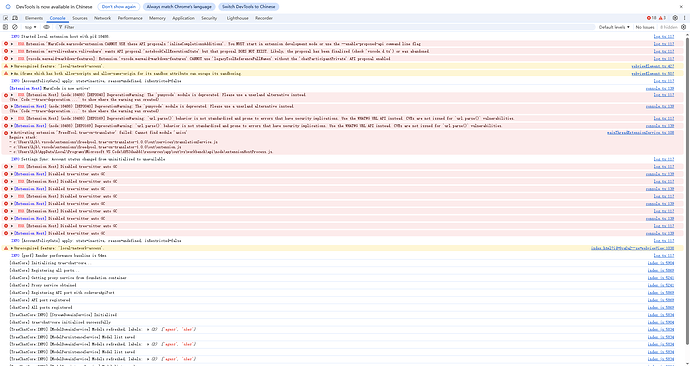690x366 pixels.
Task: Click Switch DevTools to Chinese
Action: [x=249, y=7]
